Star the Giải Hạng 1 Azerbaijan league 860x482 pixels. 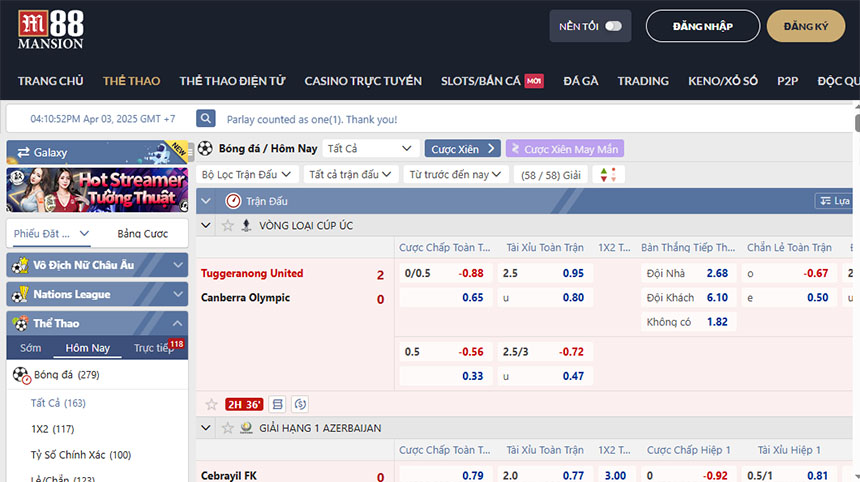pyautogui.click(x=228, y=428)
